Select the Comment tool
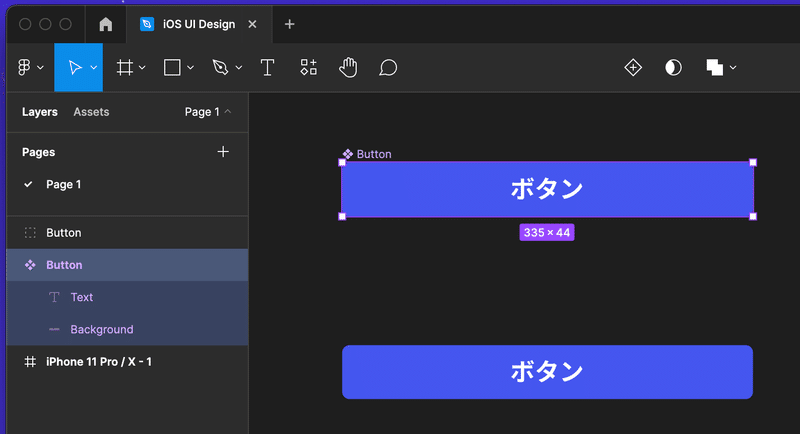Image resolution: width=800 pixels, height=434 pixels. tap(388, 67)
